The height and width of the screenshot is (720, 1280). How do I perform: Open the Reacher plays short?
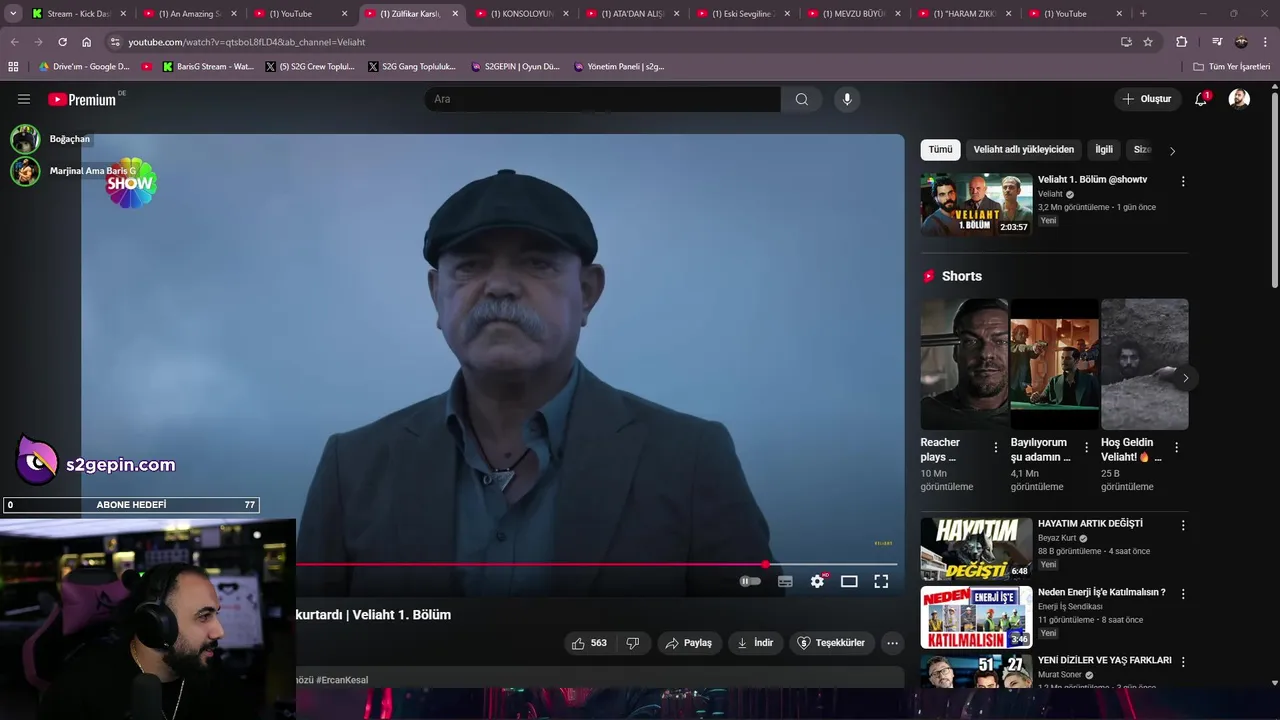964,364
